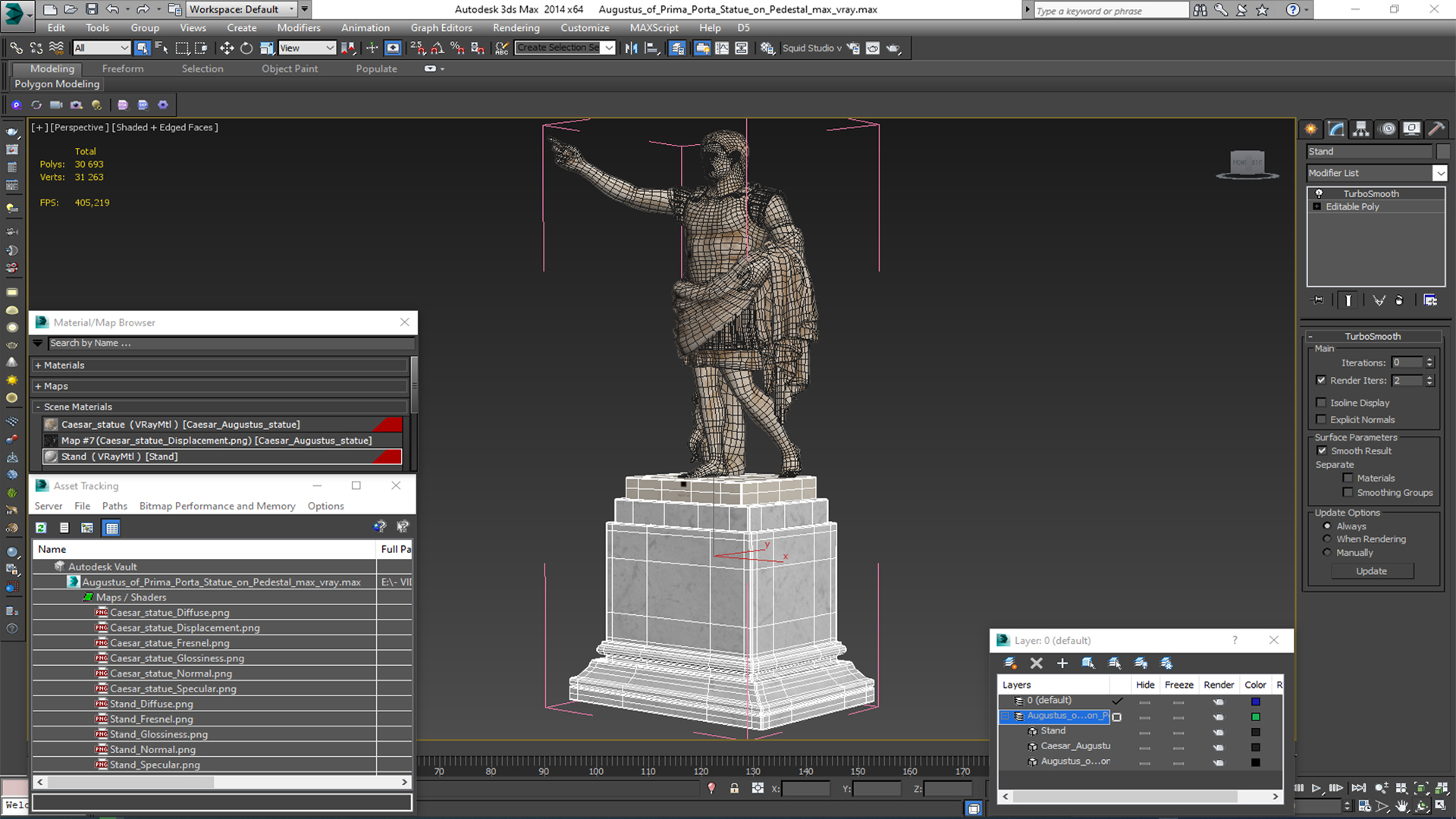Open the Utilities hammer panel tab
The image size is (1456, 819).
point(1436,129)
